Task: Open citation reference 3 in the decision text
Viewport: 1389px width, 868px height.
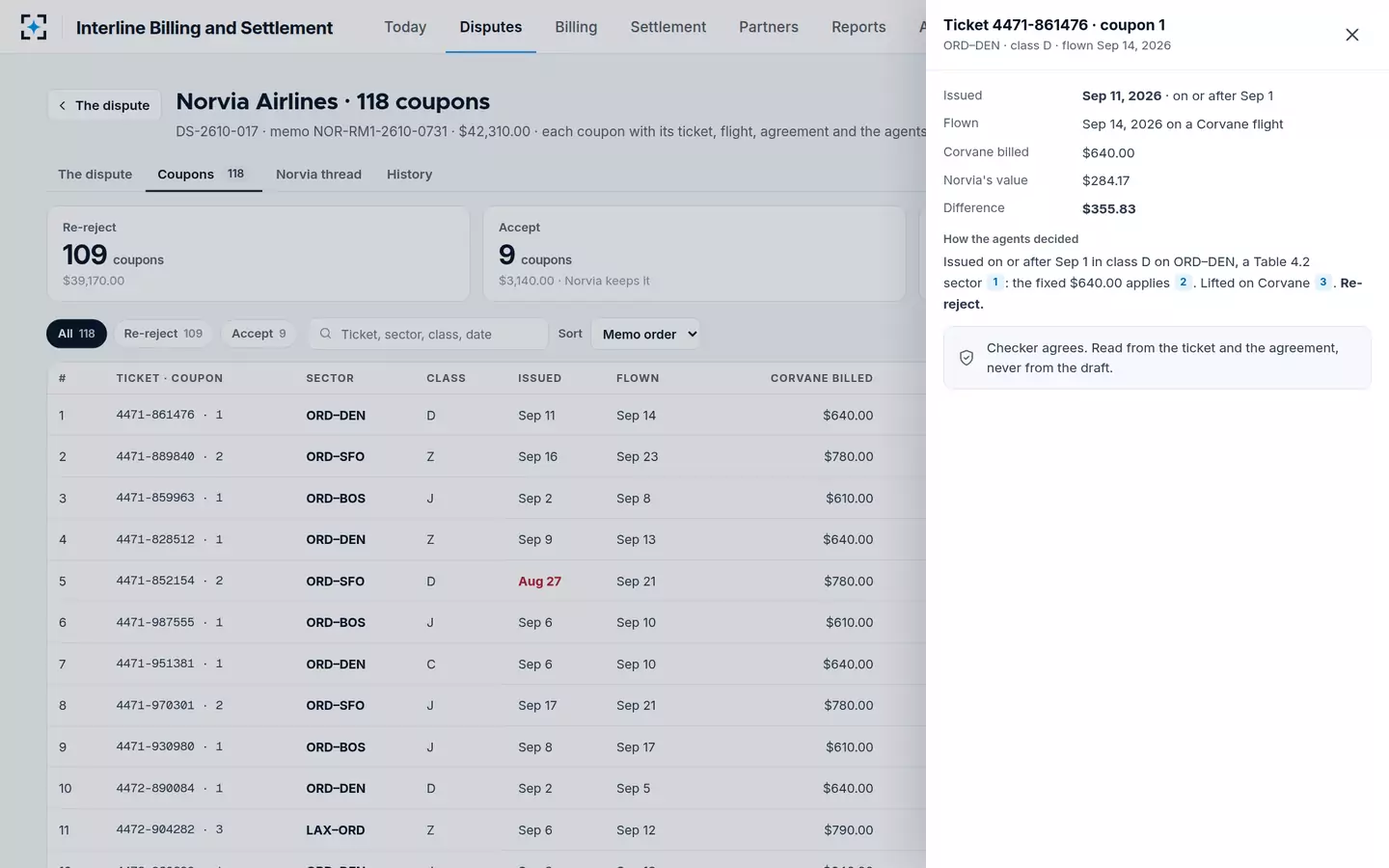Action: coord(1322,283)
